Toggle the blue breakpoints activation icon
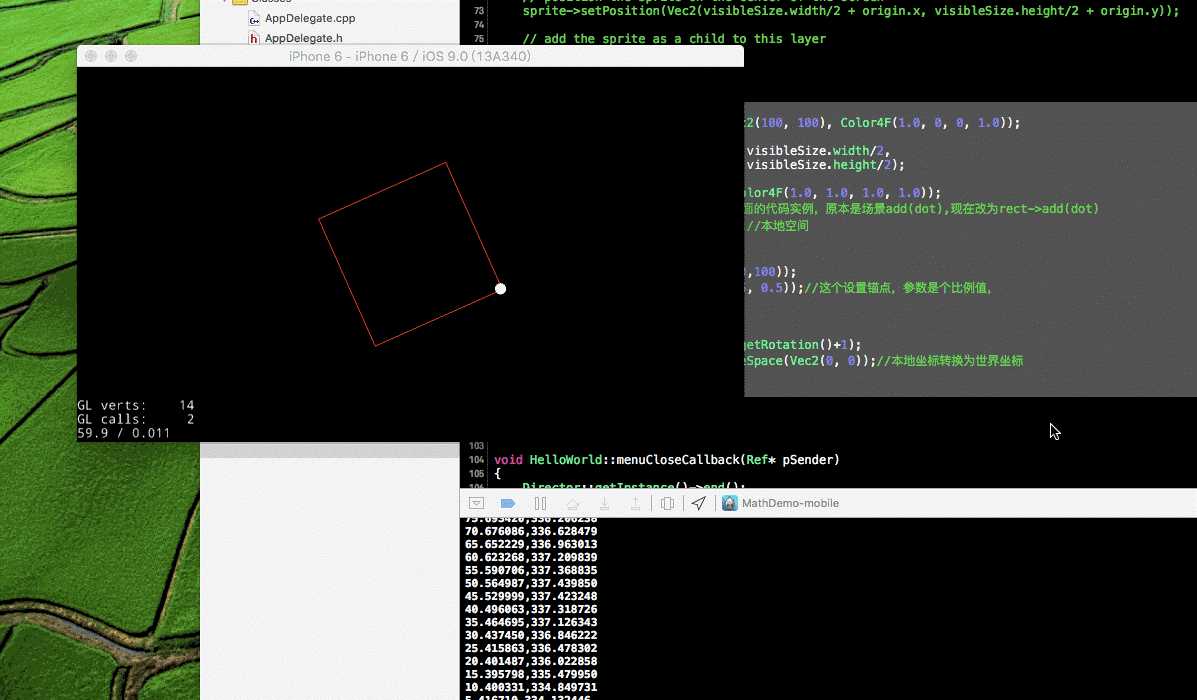This screenshot has width=1197, height=700. (x=508, y=503)
